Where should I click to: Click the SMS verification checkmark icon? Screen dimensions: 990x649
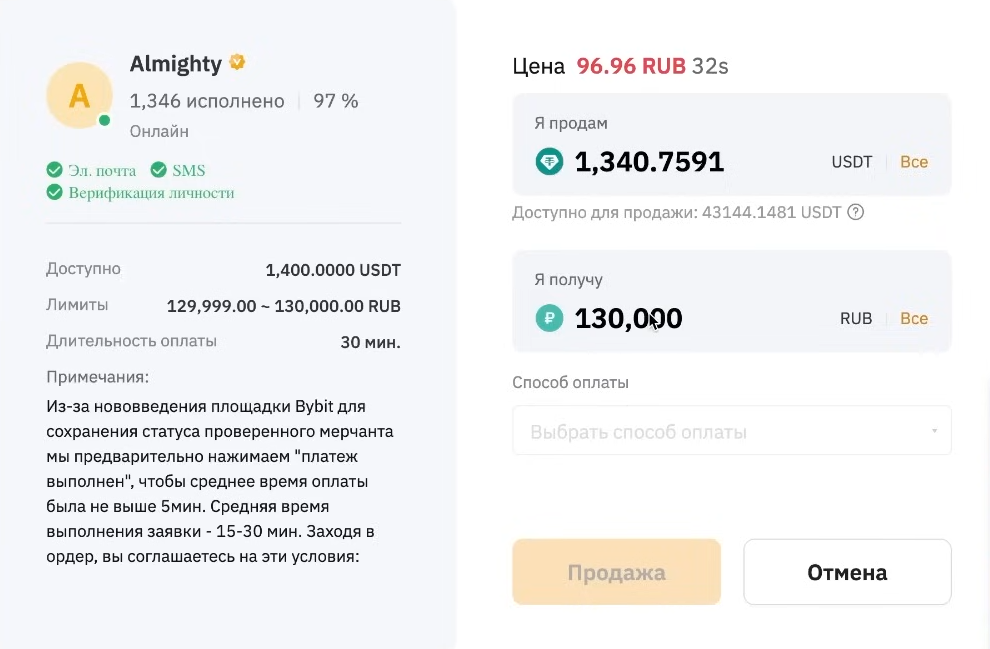[x=158, y=170]
